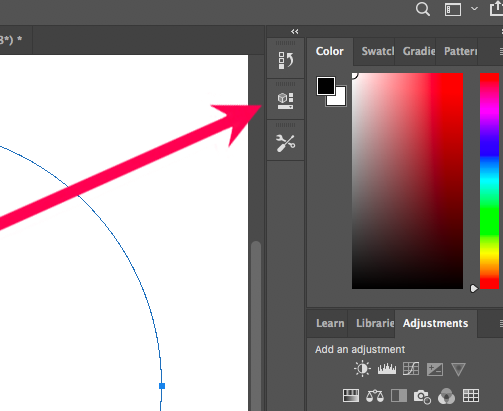Add a Photo Filter adjustment
Image resolution: width=503 pixels, height=411 pixels.
(422, 396)
